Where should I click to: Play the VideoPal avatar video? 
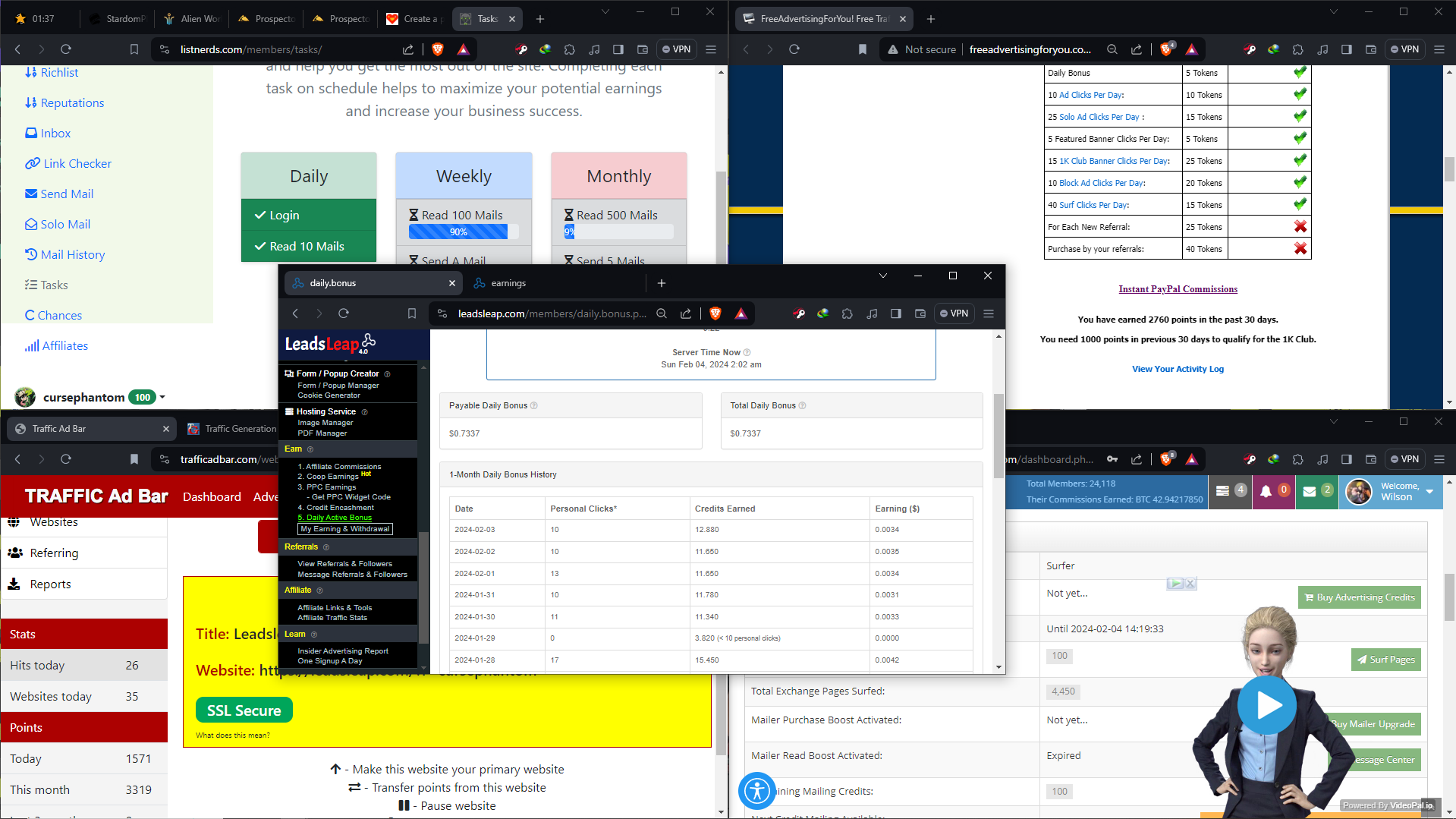pyautogui.click(x=1266, y=705)
